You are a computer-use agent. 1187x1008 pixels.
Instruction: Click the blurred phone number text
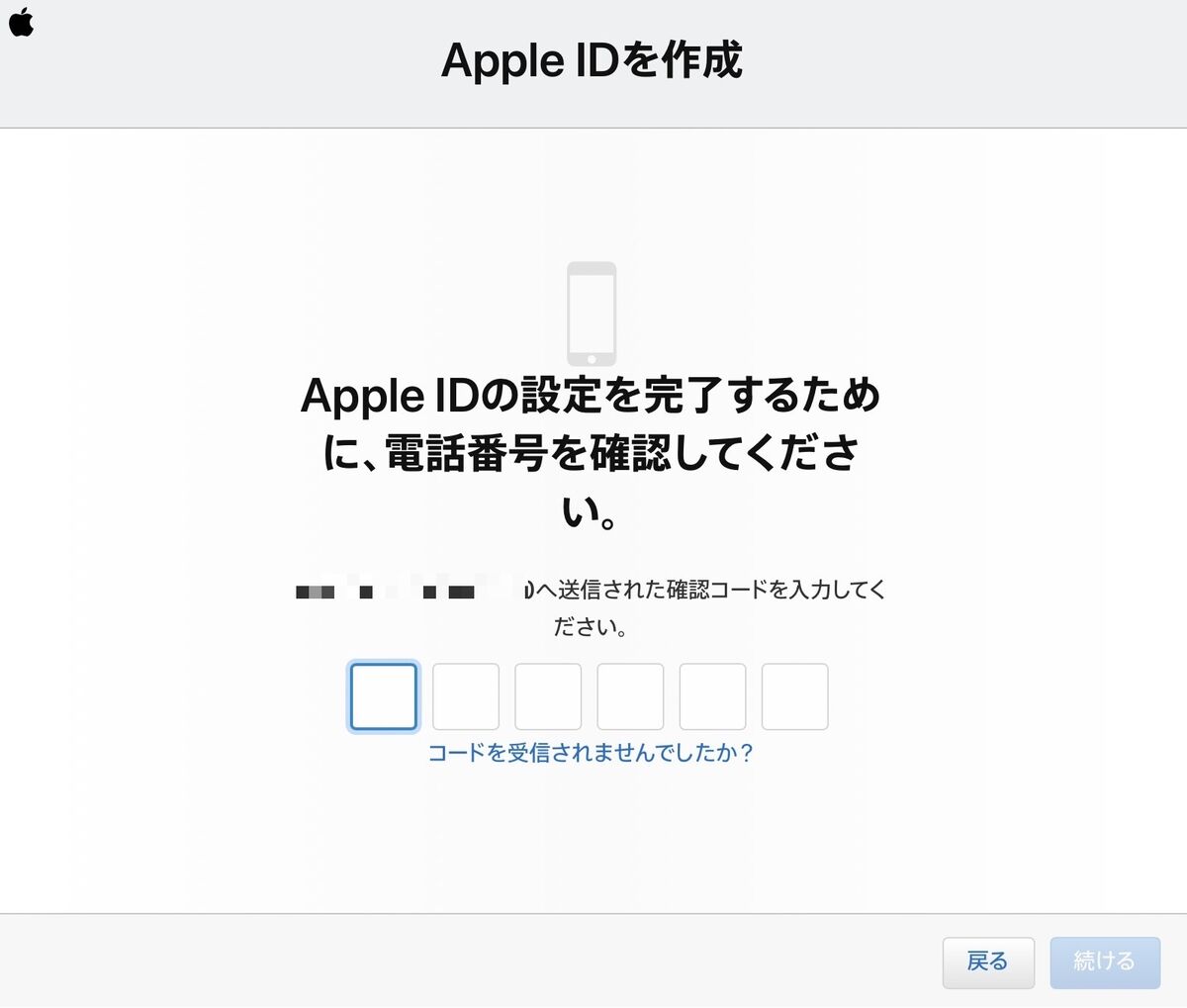click(411, 591)
